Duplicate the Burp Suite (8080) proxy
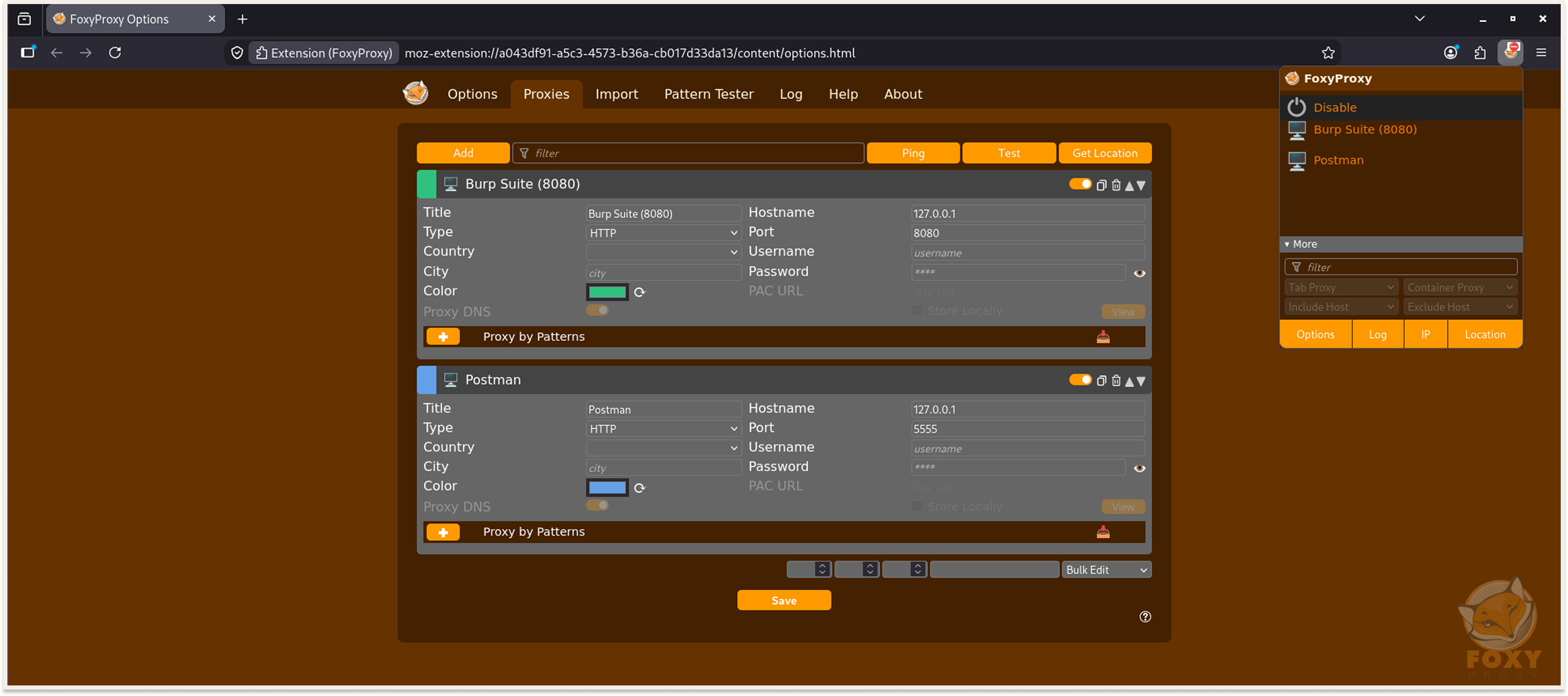1568x696 pixels. click(1101, 185)
